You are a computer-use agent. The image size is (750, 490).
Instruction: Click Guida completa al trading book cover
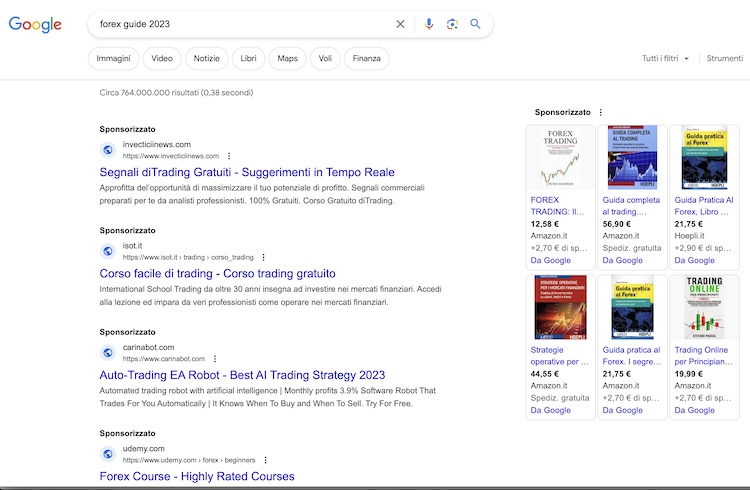(x=632, y=157)
